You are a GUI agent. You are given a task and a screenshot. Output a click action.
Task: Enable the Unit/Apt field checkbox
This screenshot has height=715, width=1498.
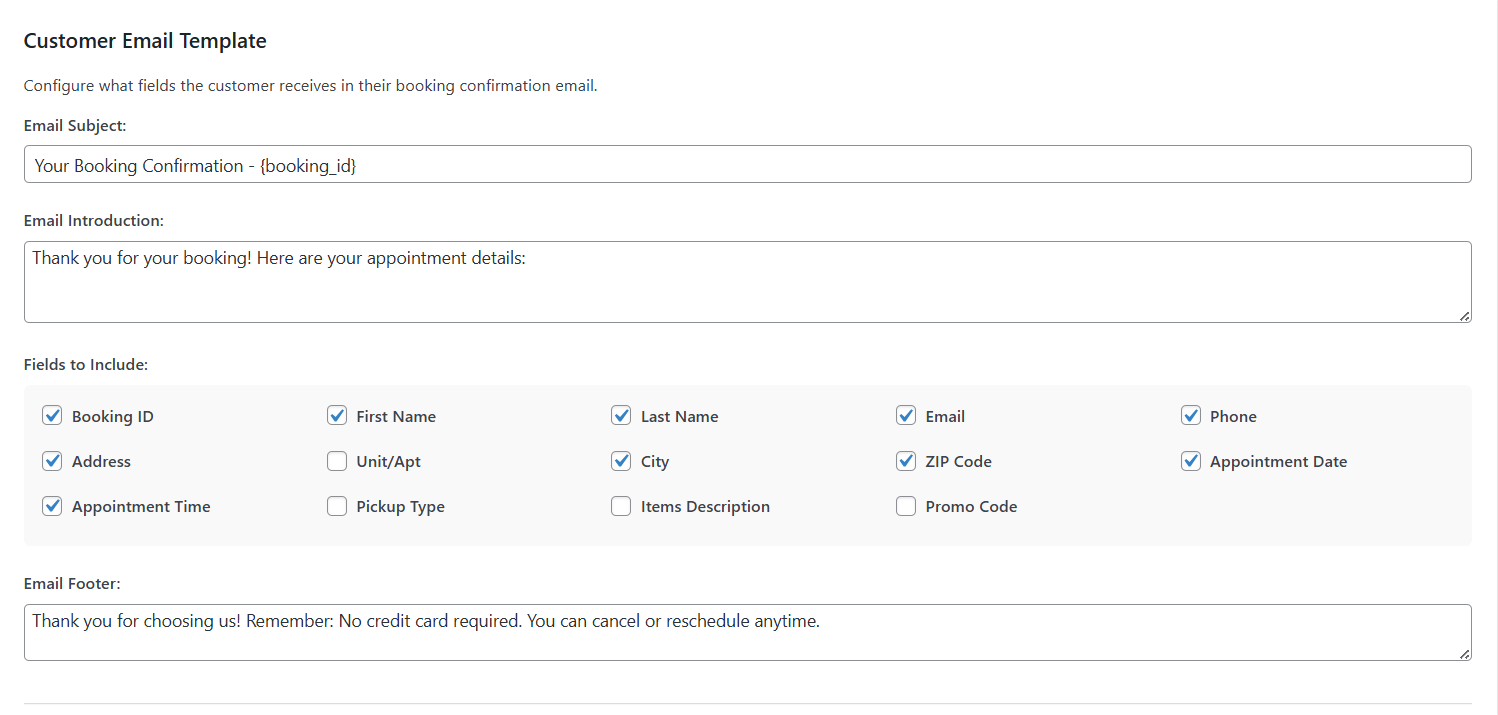(x=337, y=461)
